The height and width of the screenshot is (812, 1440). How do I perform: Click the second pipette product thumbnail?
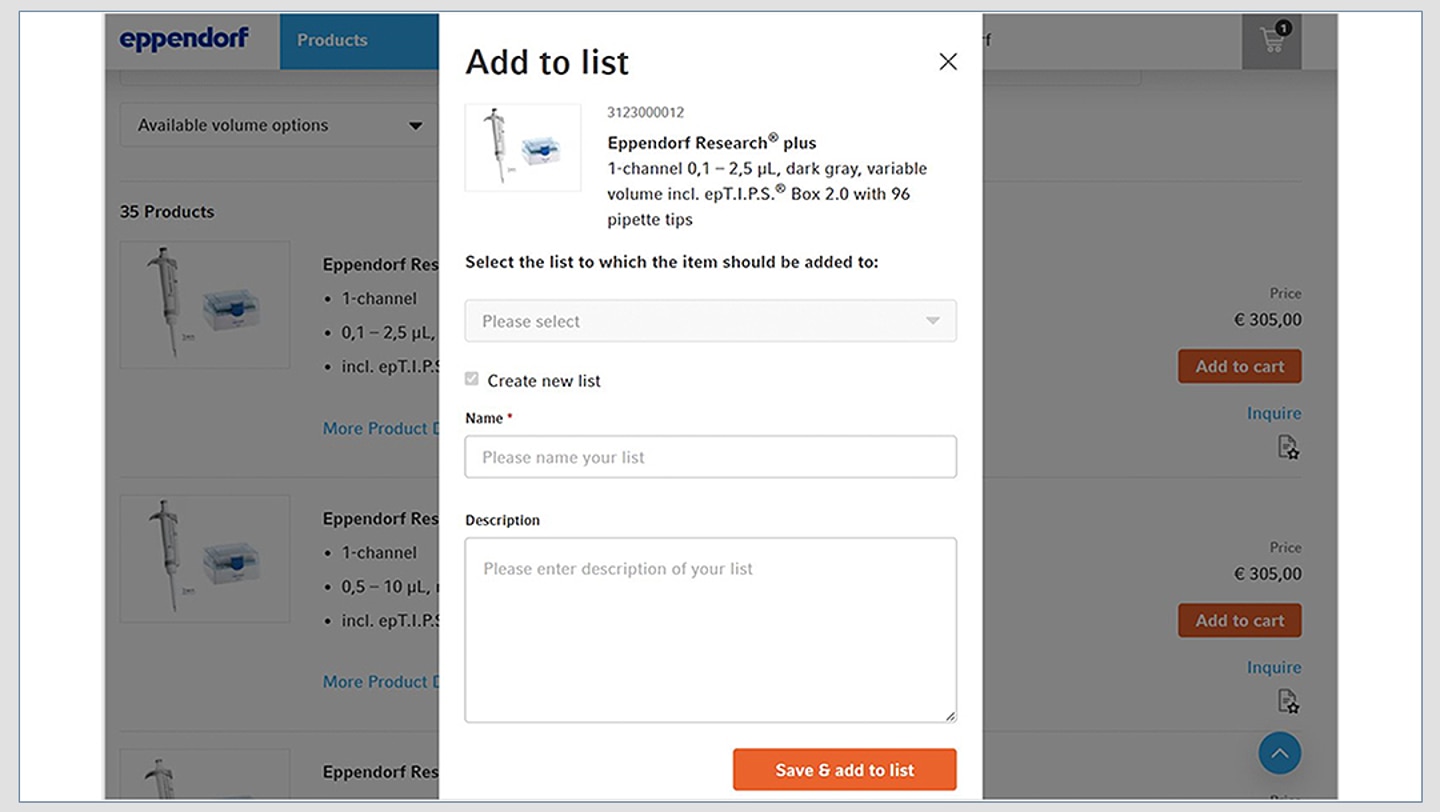(x=205, y=558)
